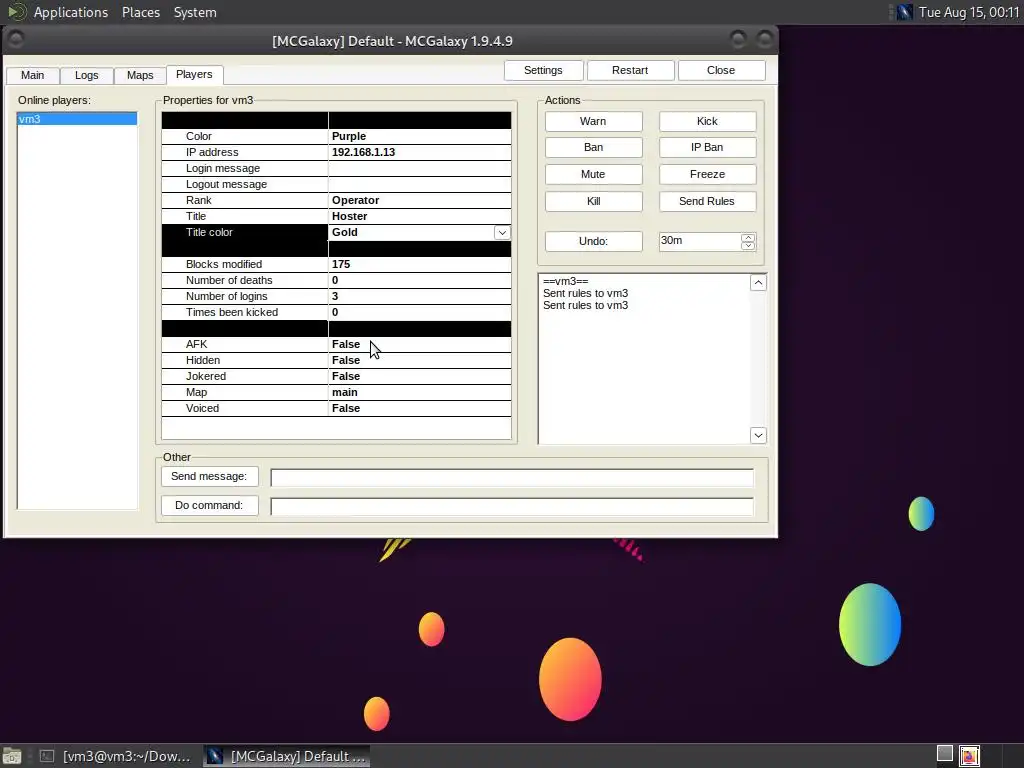The image size is (1024, 768).
Task: Click the Blocks modified value 175
Action: pos(419,264)
